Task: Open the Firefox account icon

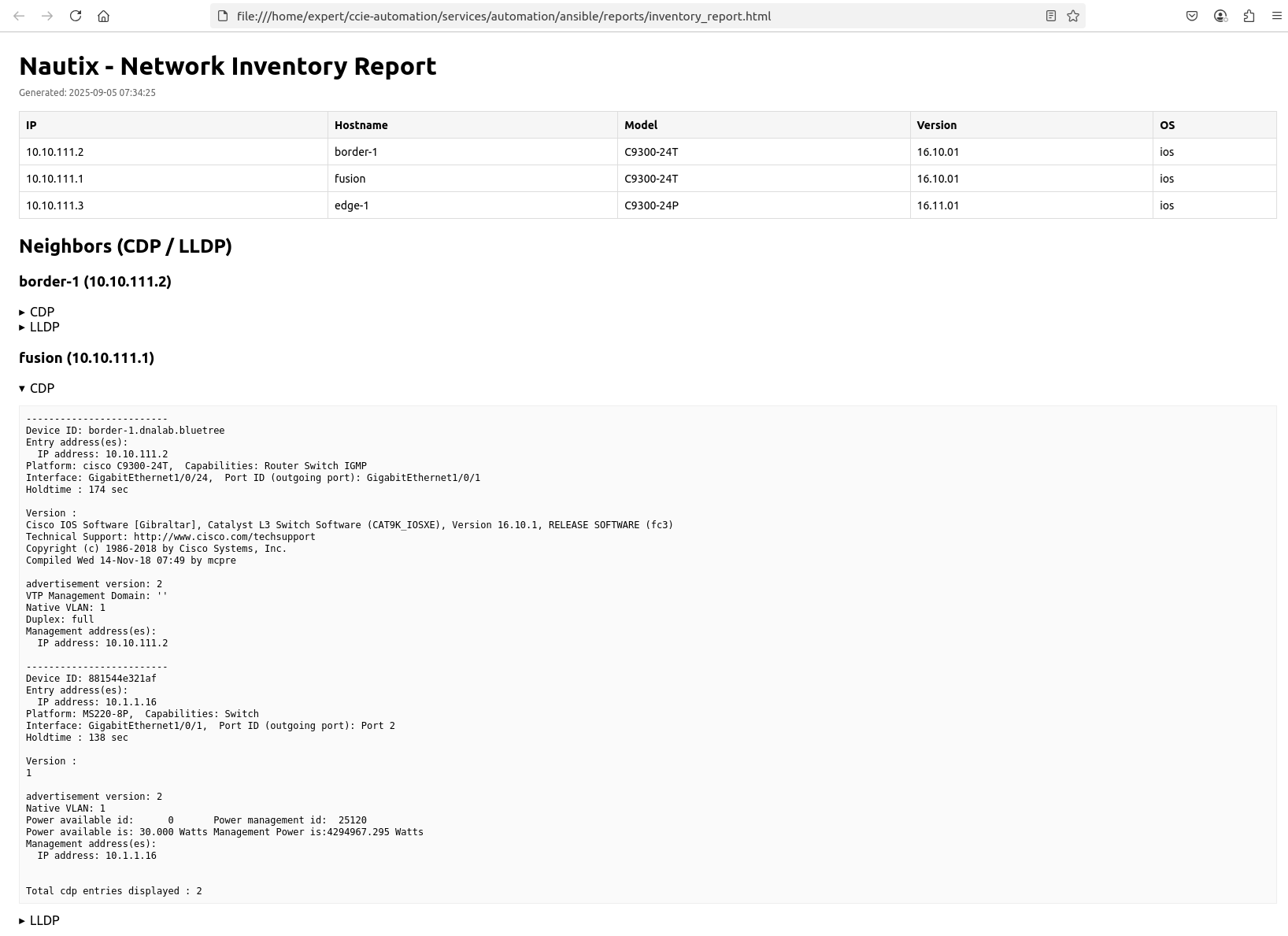Action: pos(1220,16)
